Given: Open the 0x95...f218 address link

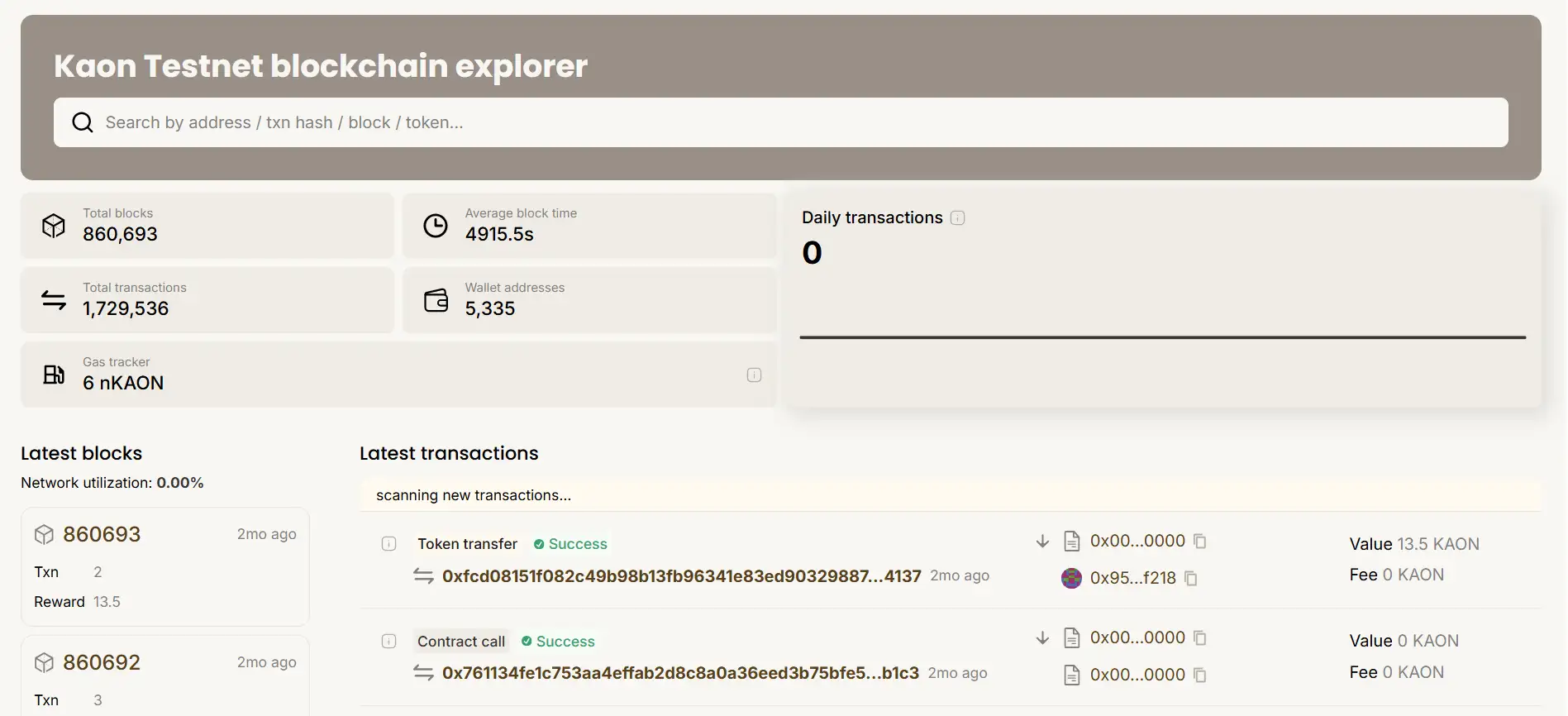Looking at the screenshot, I should click(1132, 578).
